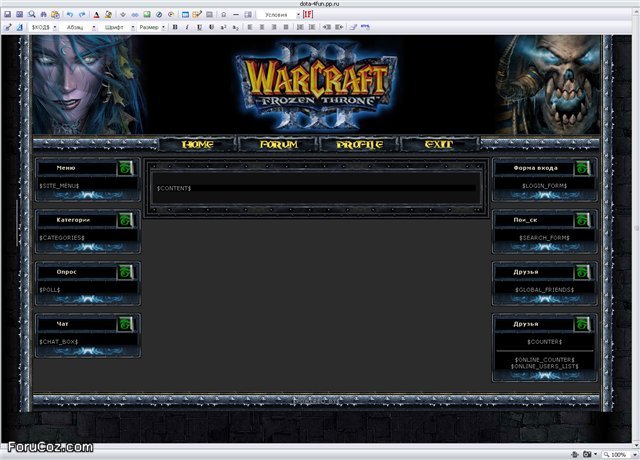
Task: Click the Save icon in the toolbar
Action: coord(7,15)
